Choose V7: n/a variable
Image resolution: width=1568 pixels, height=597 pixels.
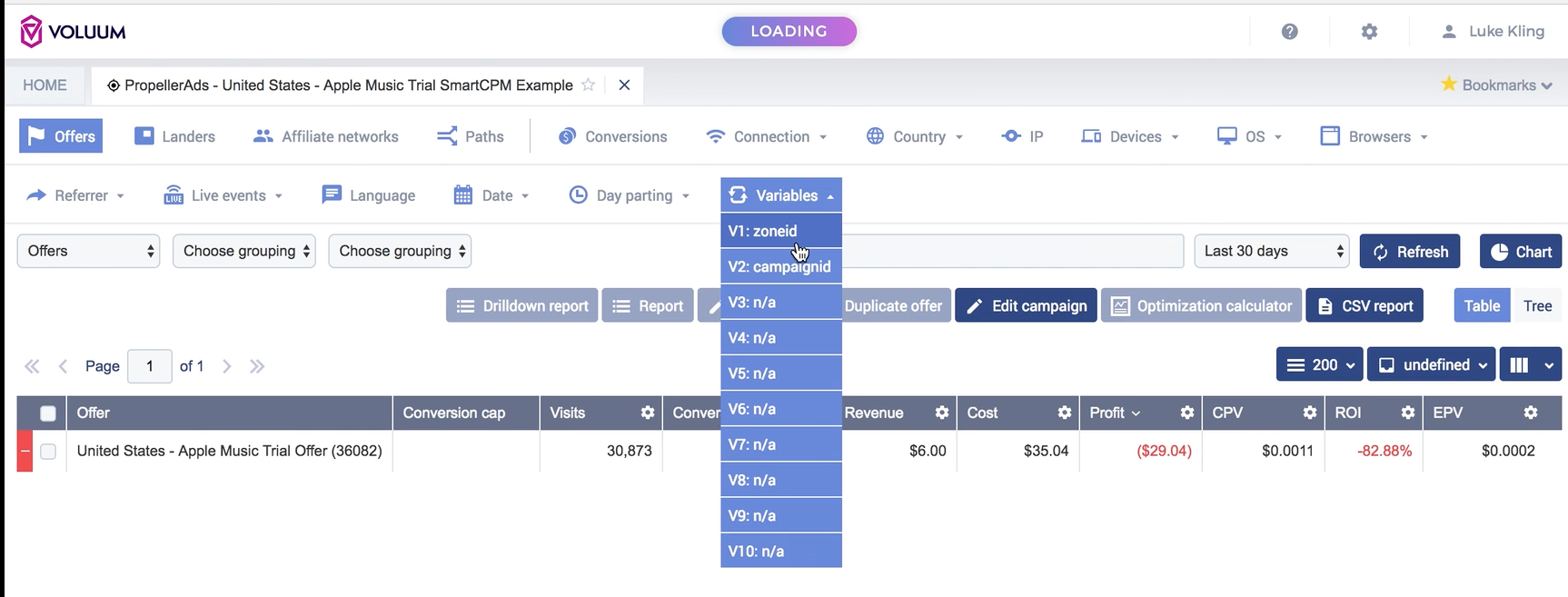pos(781,444)
